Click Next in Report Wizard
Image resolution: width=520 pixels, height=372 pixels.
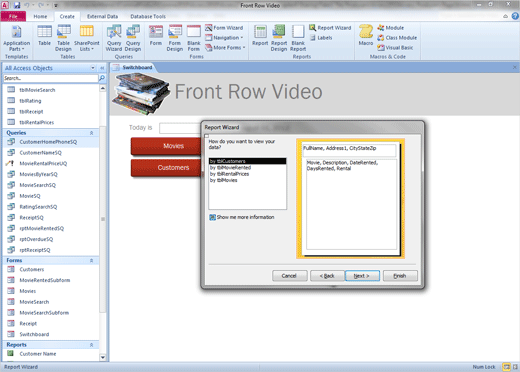pyautogui.click(x=362, y=276)
